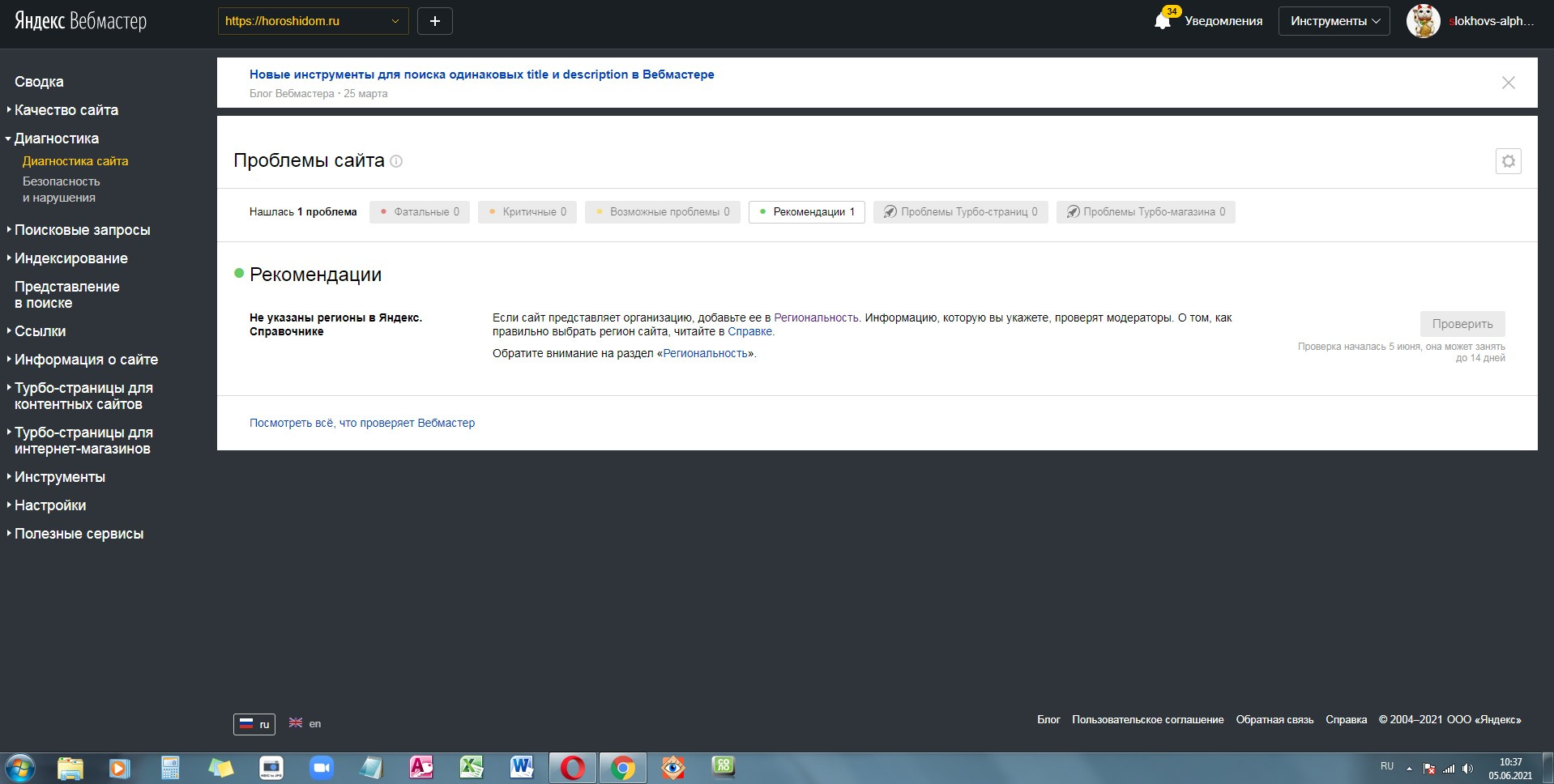Click the network signal tray icon
This screenshot has width=1554, height=784.
[1449, 769]
